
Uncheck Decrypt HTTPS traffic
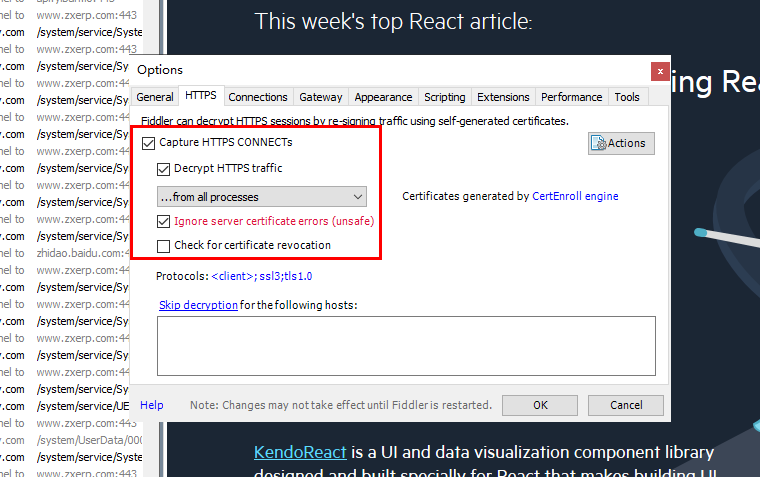(x=164, y=169)
